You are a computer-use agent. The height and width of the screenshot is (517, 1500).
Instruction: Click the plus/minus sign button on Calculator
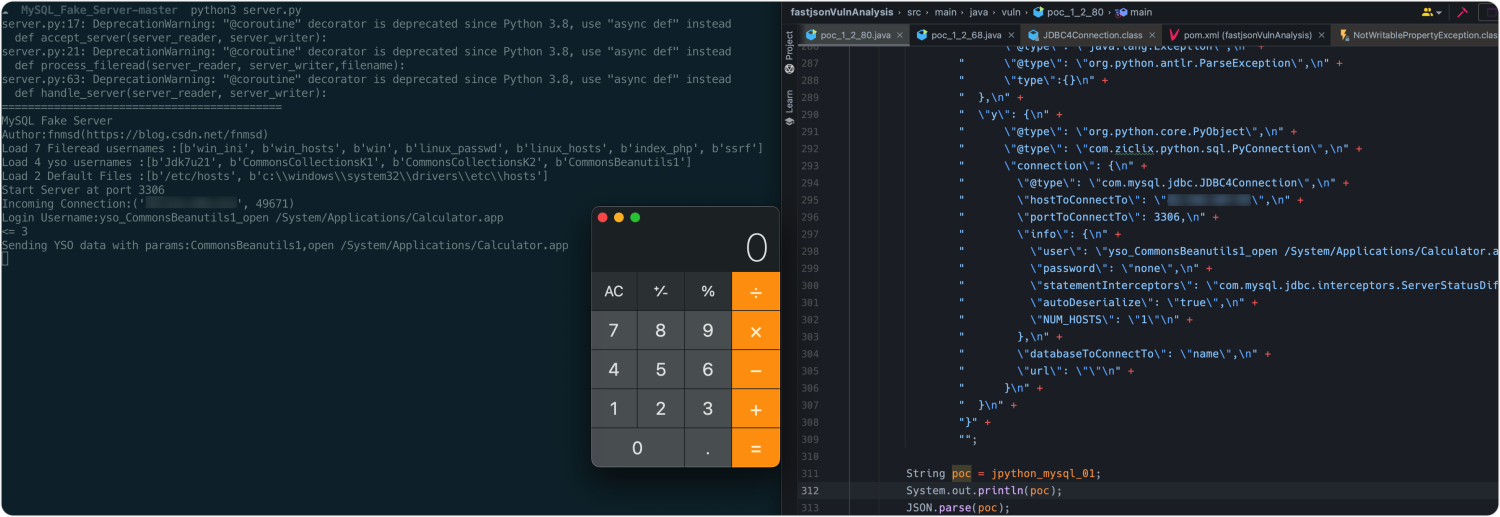coord(661,291)
